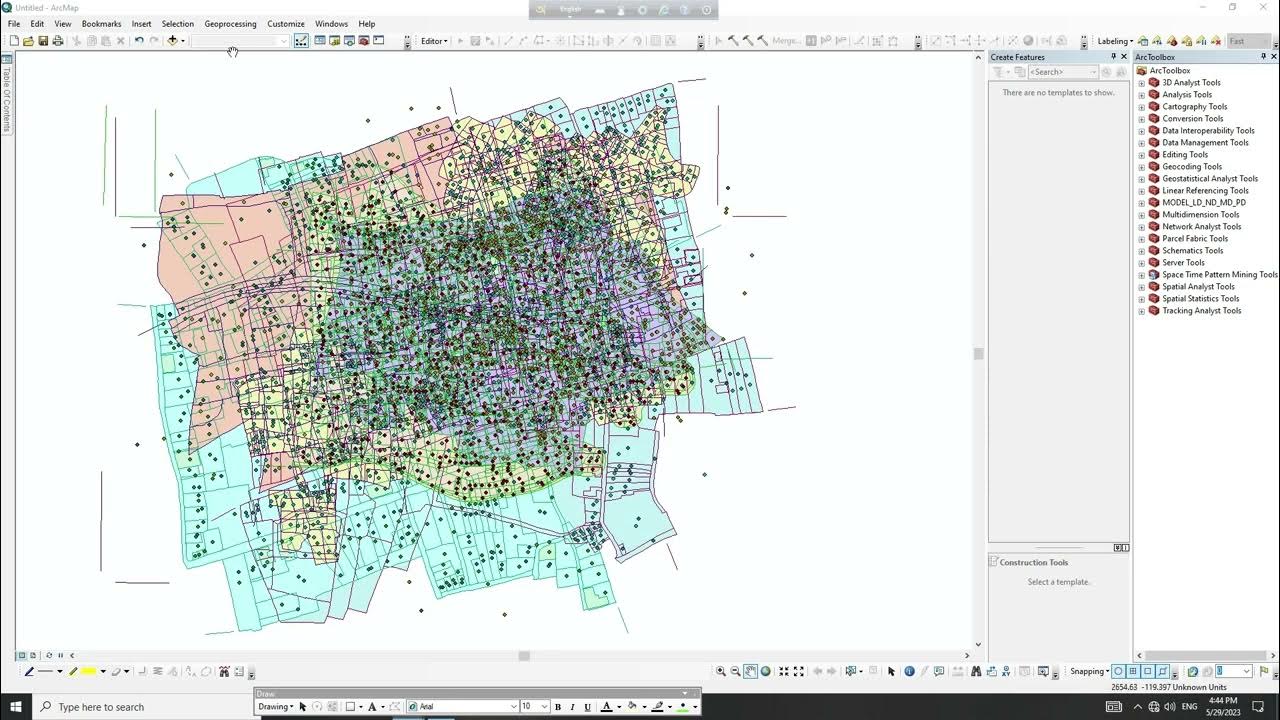1280x720 pixels.
Task: Select MODEL_LD_ND_MD_PD toolbox
Action: (x=1204, y=203)
